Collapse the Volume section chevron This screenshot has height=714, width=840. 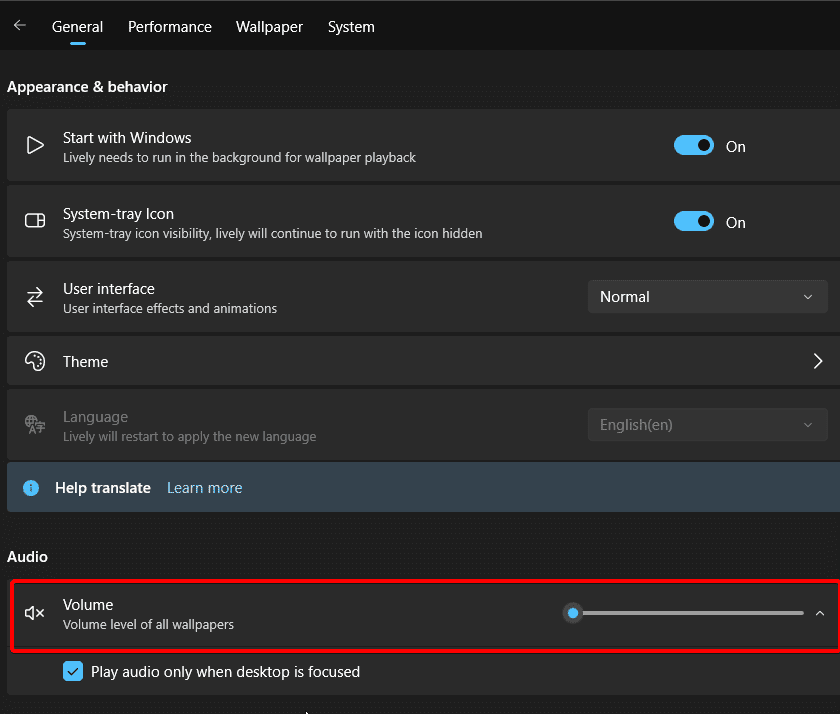coord(820,613)
